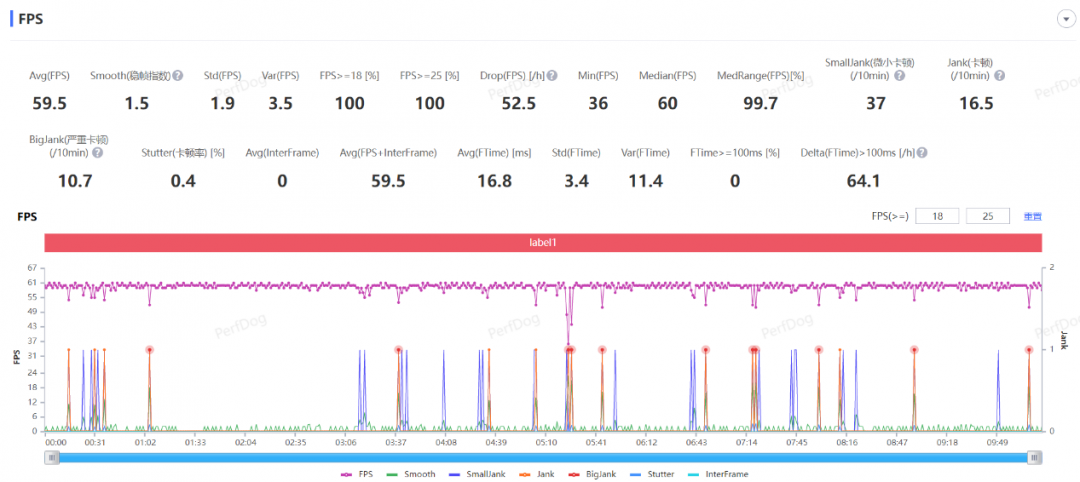Click the BigJank marker at 03:37

398,350
